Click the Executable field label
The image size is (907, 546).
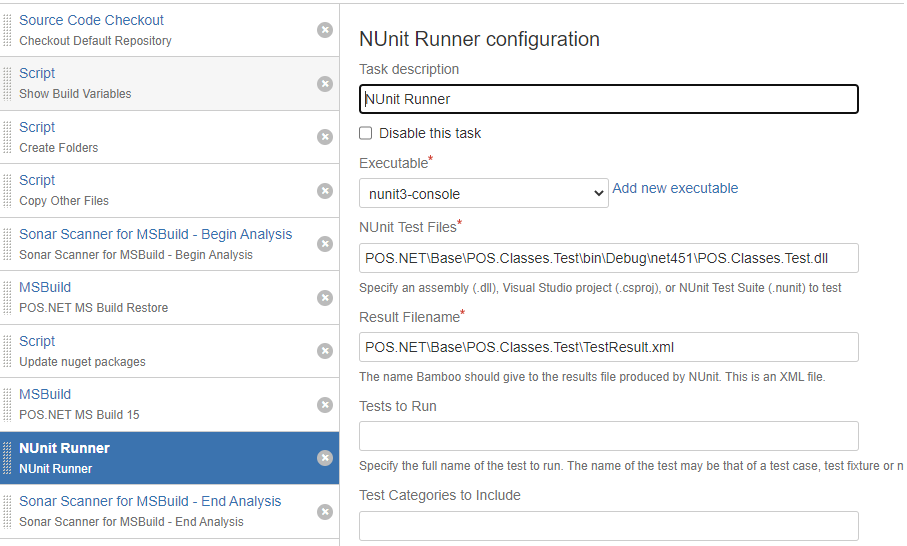click(396, 163)
